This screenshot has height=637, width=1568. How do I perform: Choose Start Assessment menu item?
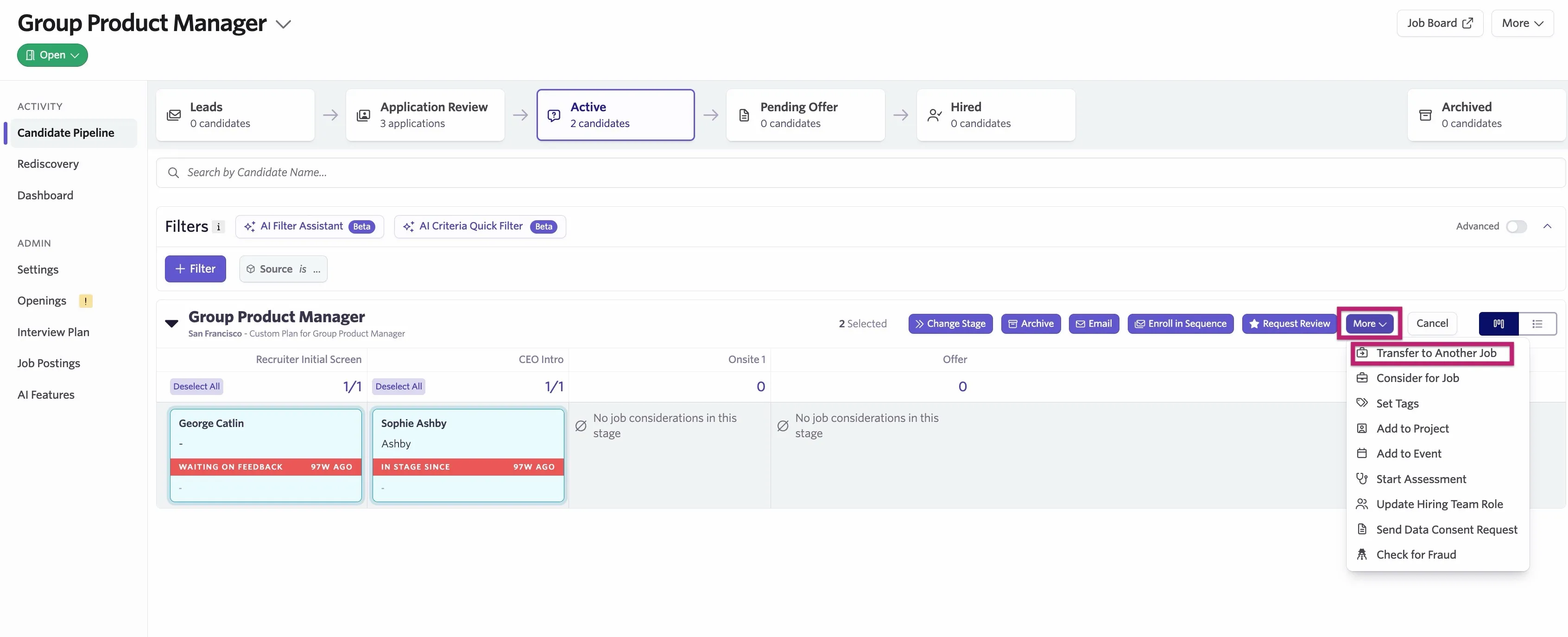click(x=1438, y=479)
